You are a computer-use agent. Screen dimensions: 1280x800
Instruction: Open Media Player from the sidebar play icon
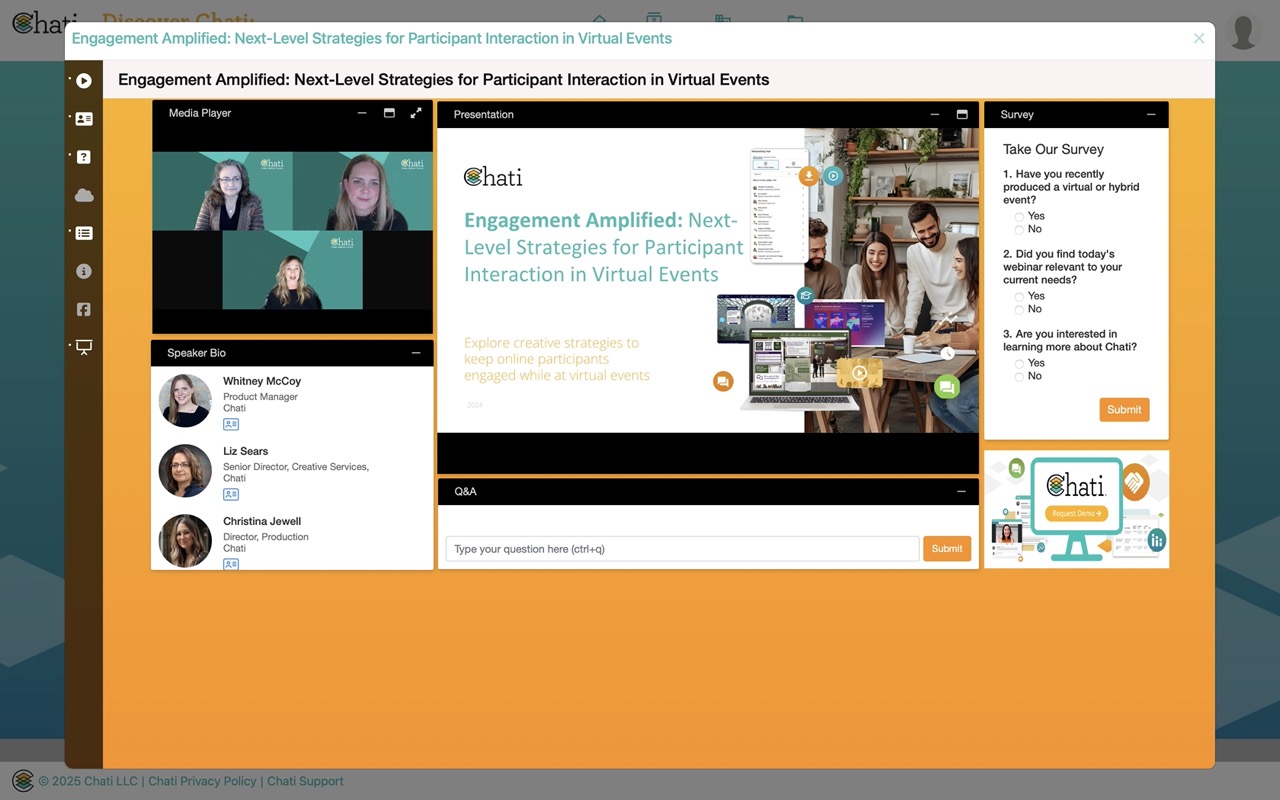(x=84, y=81)
